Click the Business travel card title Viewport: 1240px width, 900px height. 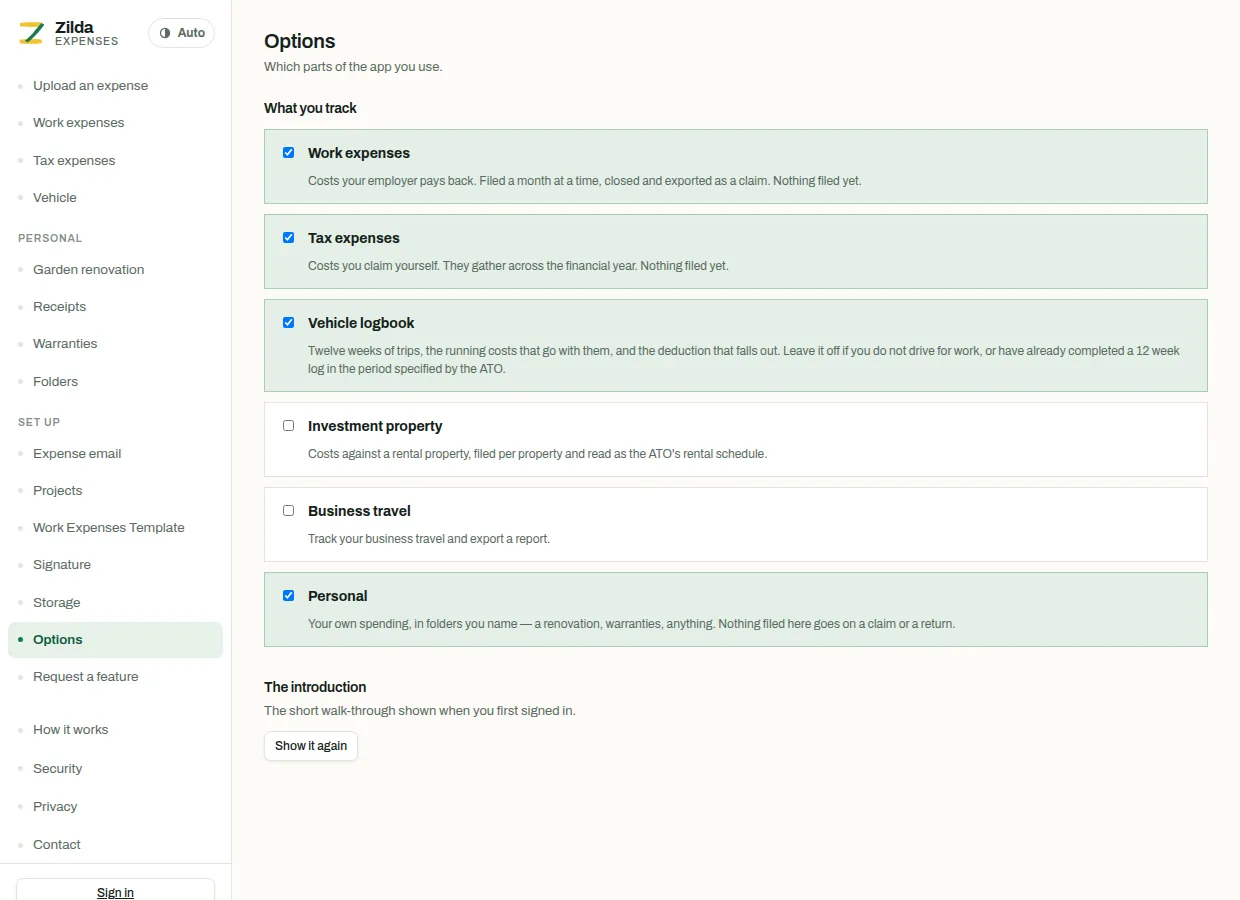(359, 511)
